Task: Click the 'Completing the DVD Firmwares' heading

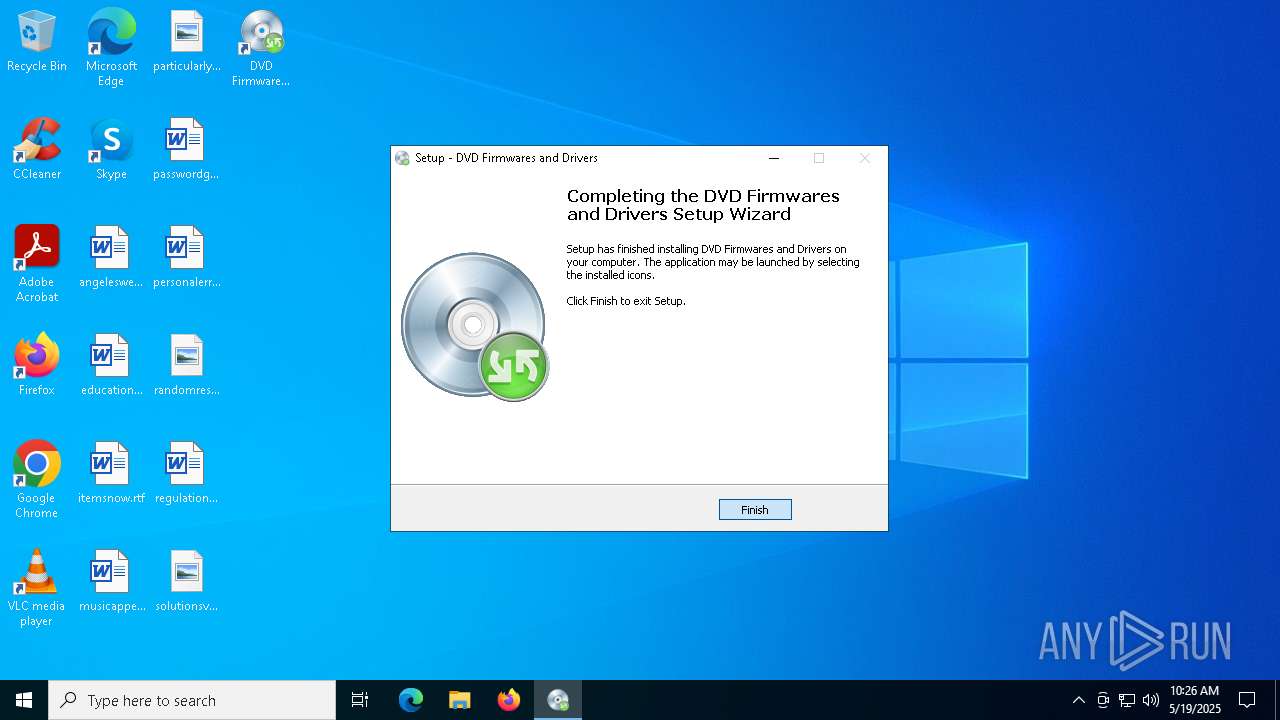Action: [703, 205]
